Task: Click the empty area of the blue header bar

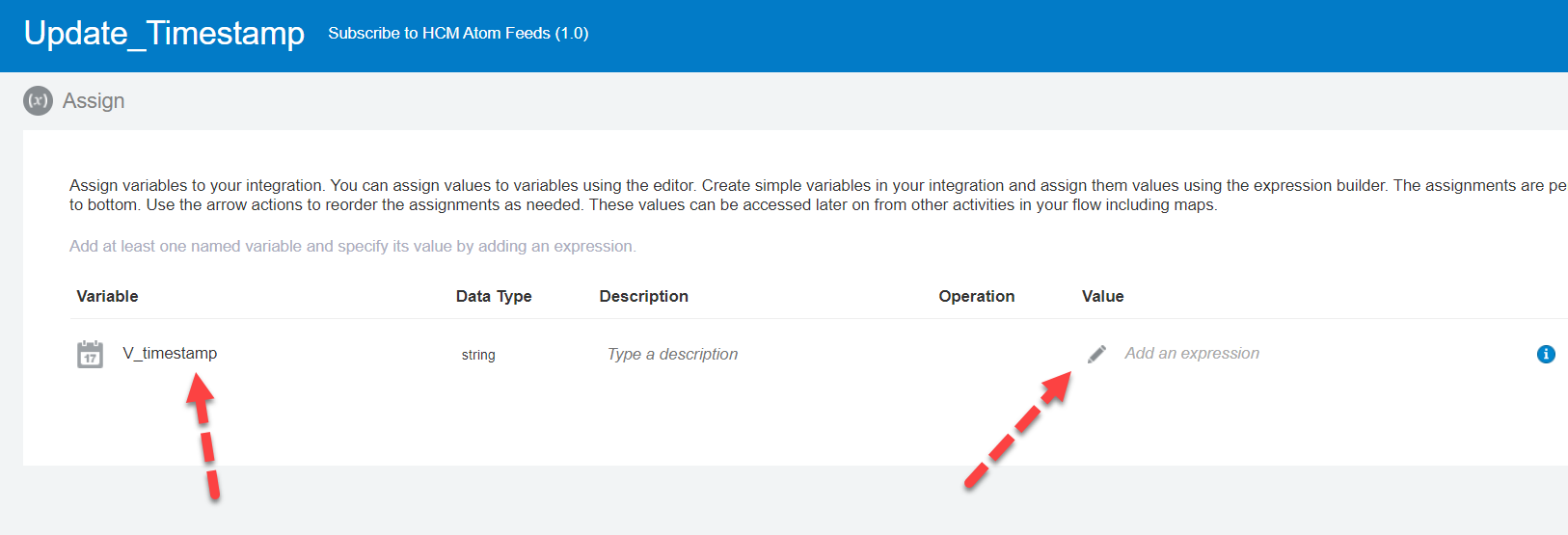Action: [1061, 36]
